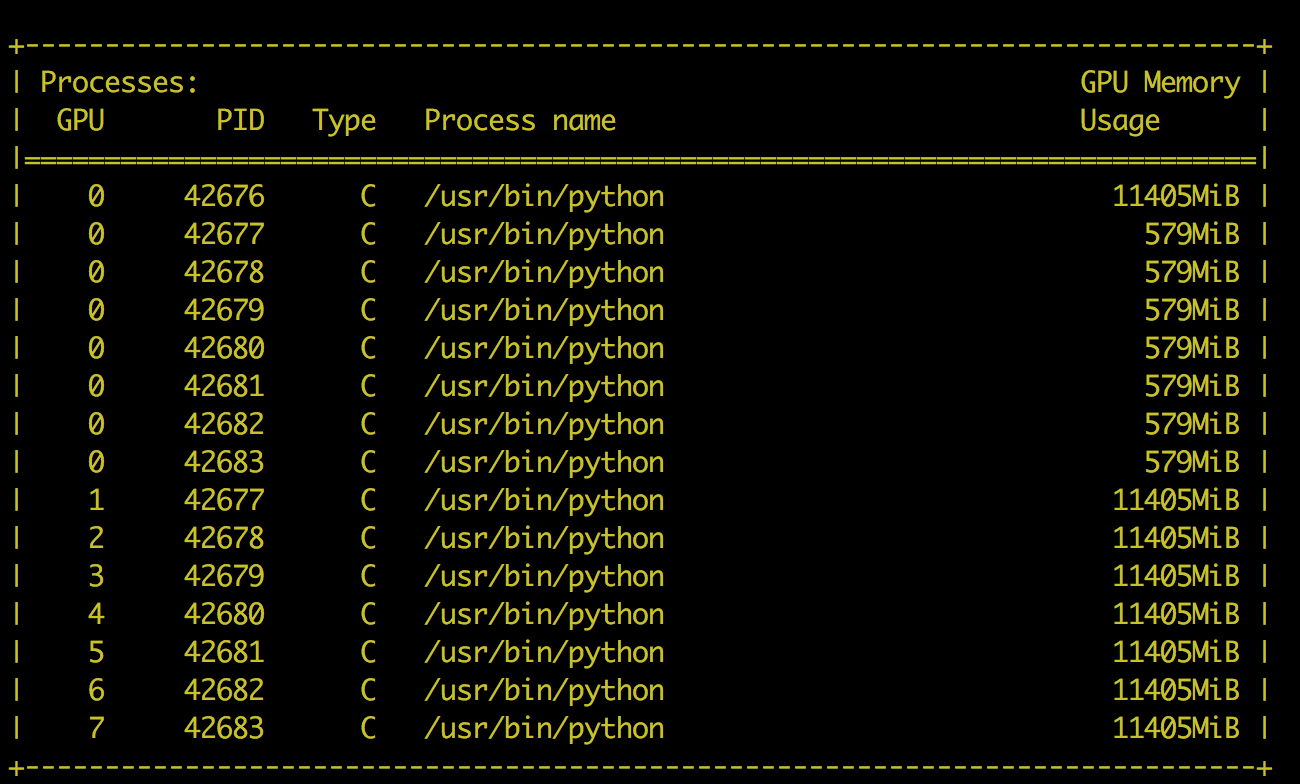Click the "Usage" column header
Image resolution: width=1300 pixels, height=784 pixels.
click(x=1119, y=121)
